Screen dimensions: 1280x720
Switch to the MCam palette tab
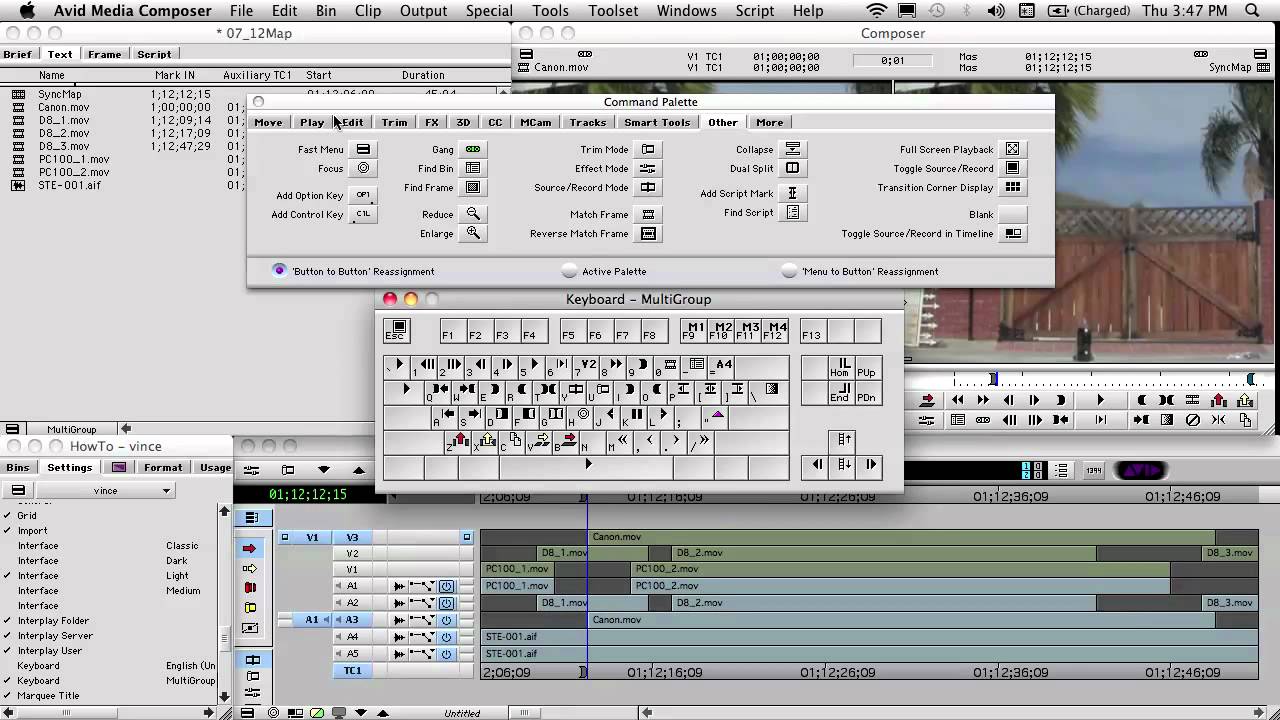click(x=535, y=122)
